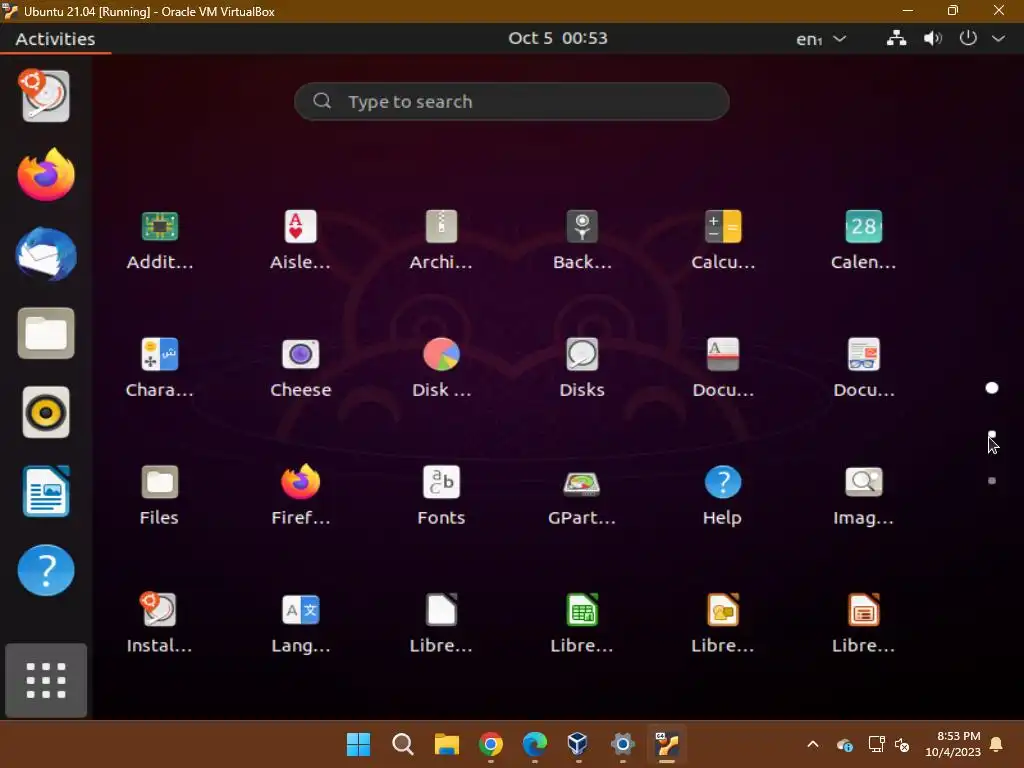
Task: Open LibreOffice Writer in the dock
Action: 46,491
